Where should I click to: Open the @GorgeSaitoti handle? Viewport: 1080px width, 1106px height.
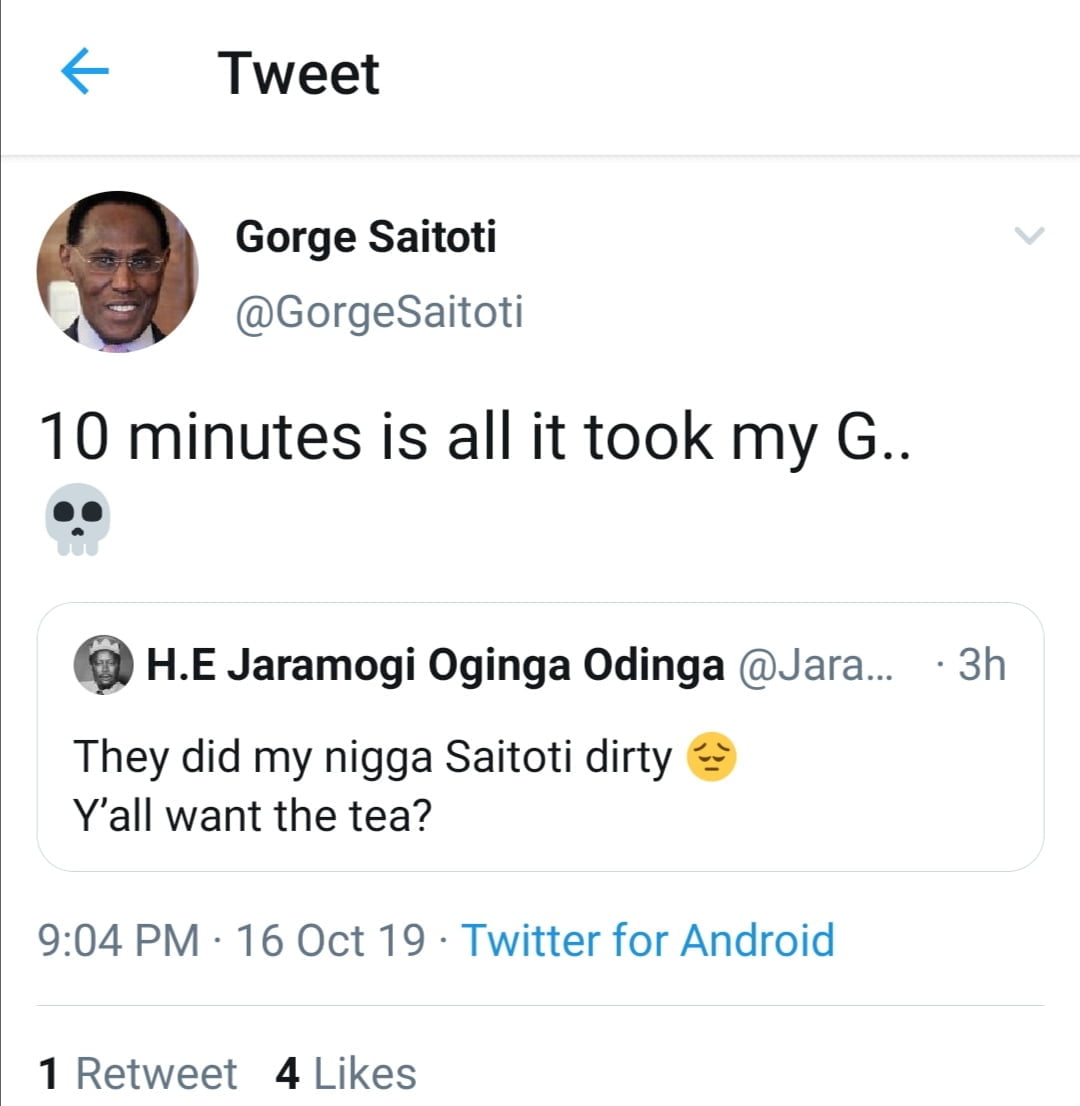pyautogui.click(x=379, y=313)
